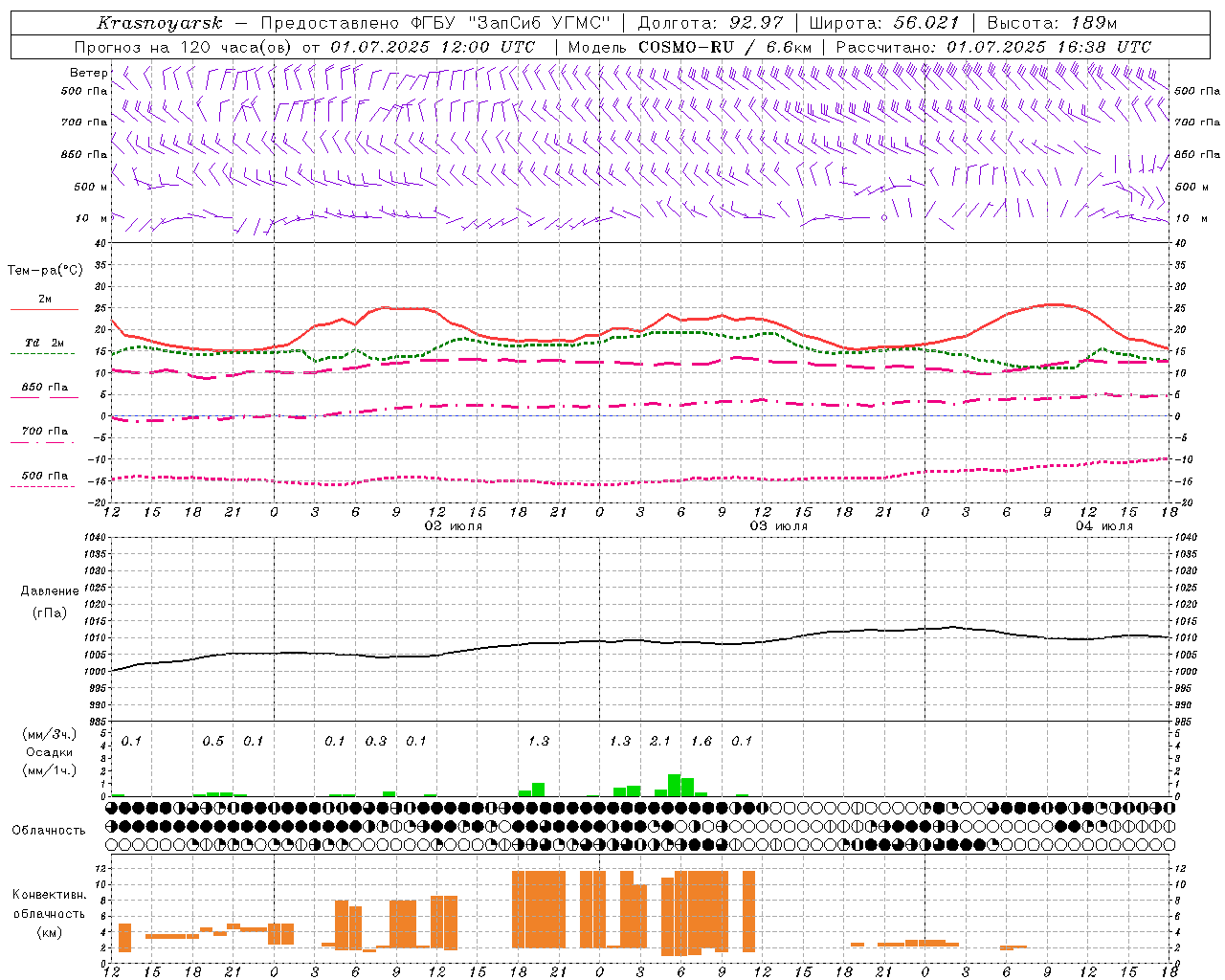
Task: Click the 1.6 precipitation value
Action: click(702, 741)
